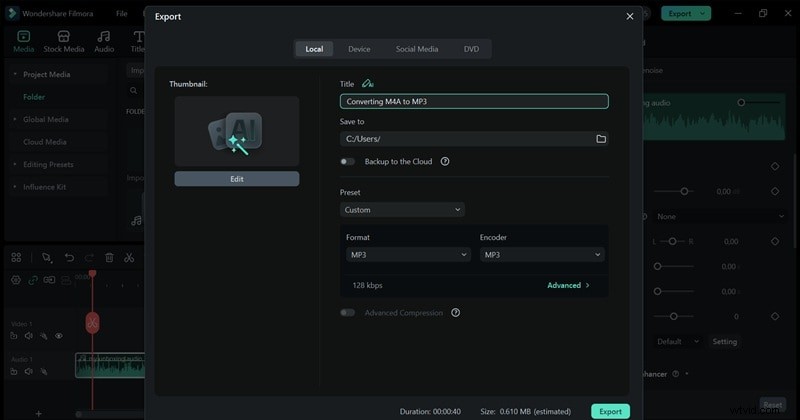This screenshot has height=420, width=800.
Task: Click the Advanced Compression help icon
Action: point(455,312)
